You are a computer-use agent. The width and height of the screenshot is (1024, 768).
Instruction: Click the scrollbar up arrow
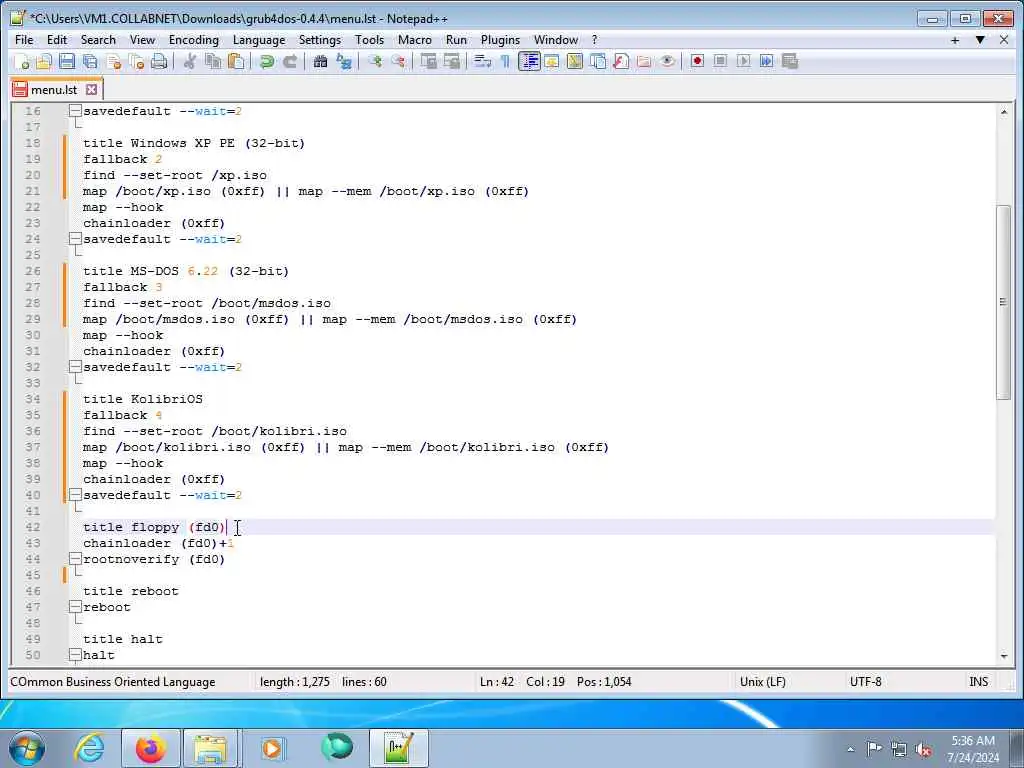click(x=1004, y=112)
